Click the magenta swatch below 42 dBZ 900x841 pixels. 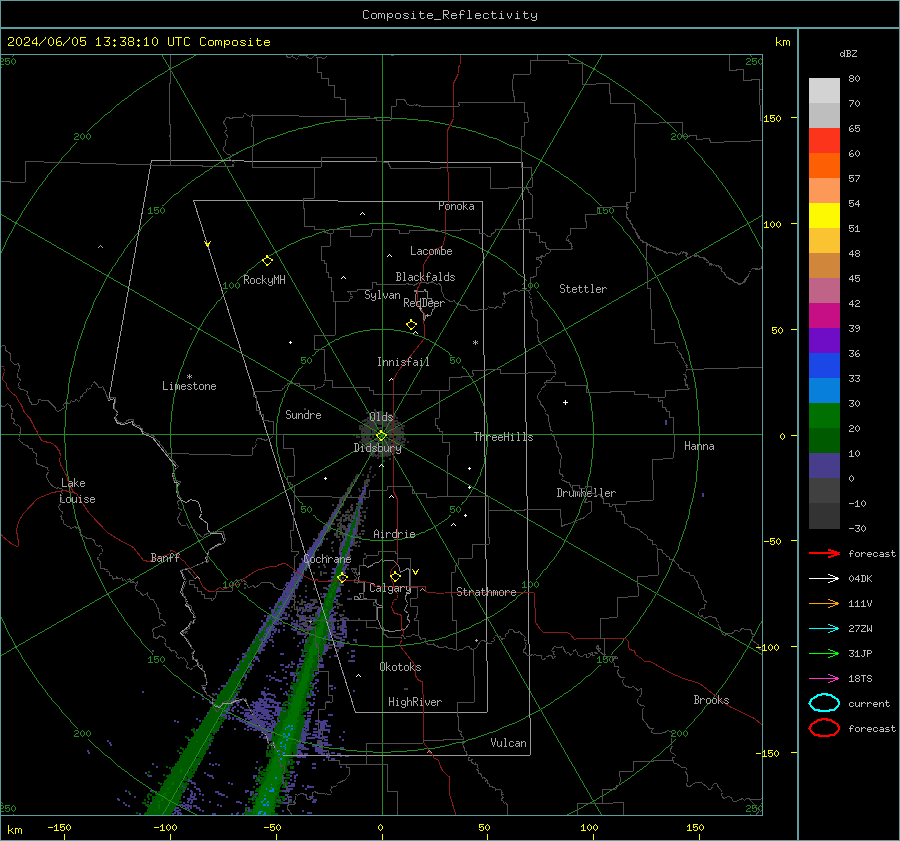pyautogui.click(x=824, y=316)
